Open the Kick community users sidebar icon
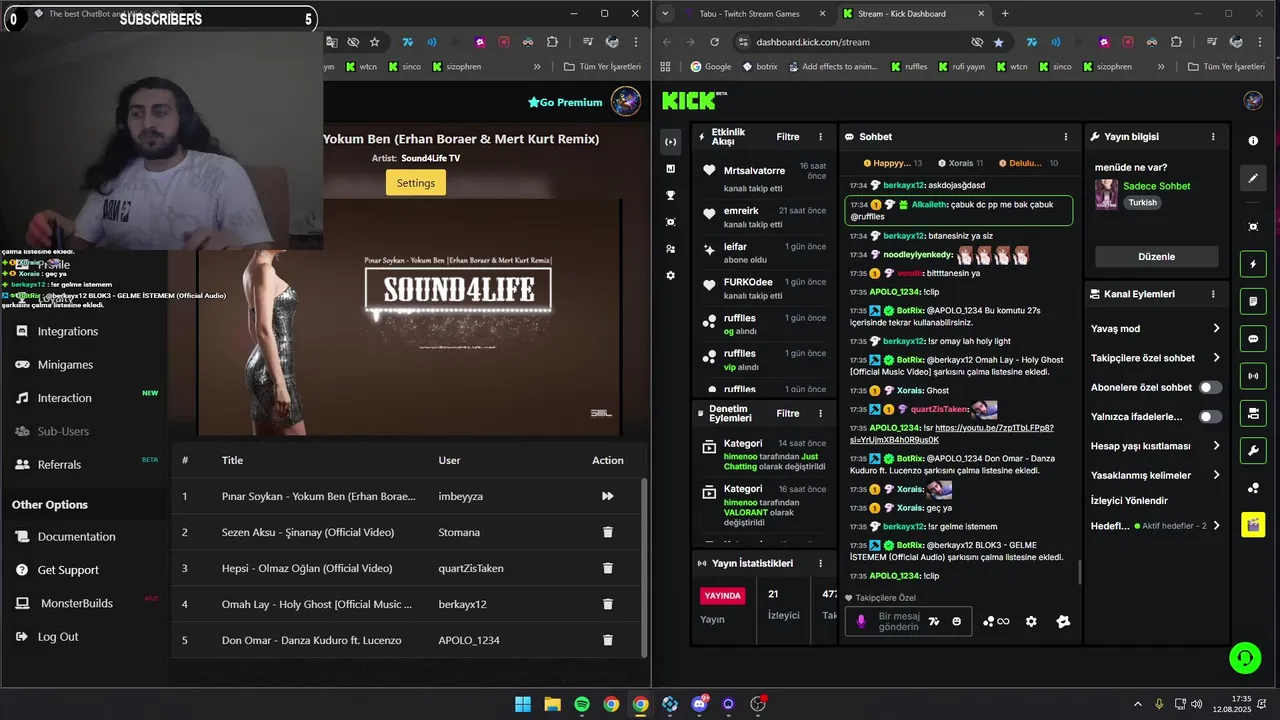Screen dimensions: 1280x720 click(670, 249)
